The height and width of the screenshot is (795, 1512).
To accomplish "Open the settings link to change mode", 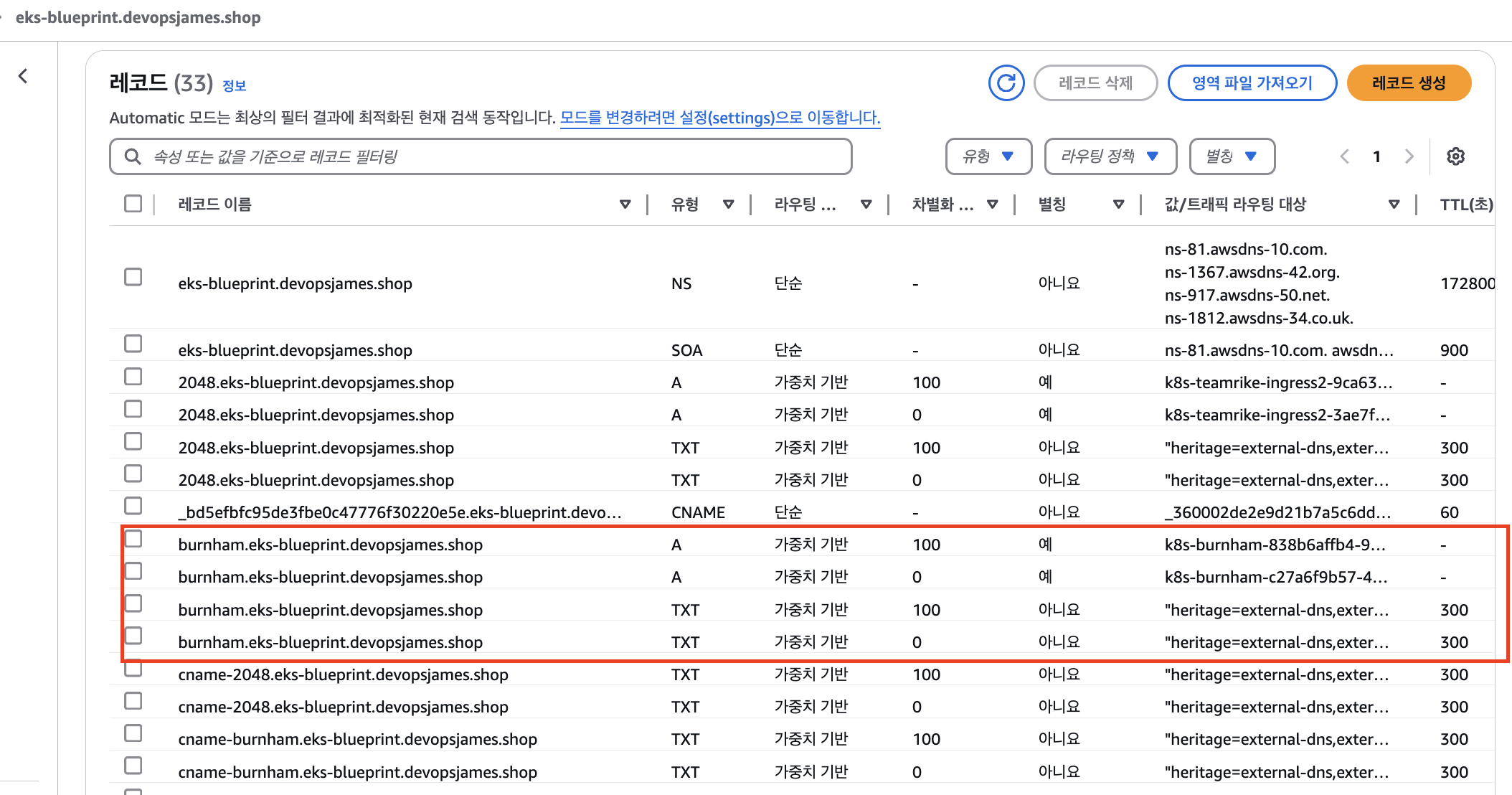I will coord(719,118).
